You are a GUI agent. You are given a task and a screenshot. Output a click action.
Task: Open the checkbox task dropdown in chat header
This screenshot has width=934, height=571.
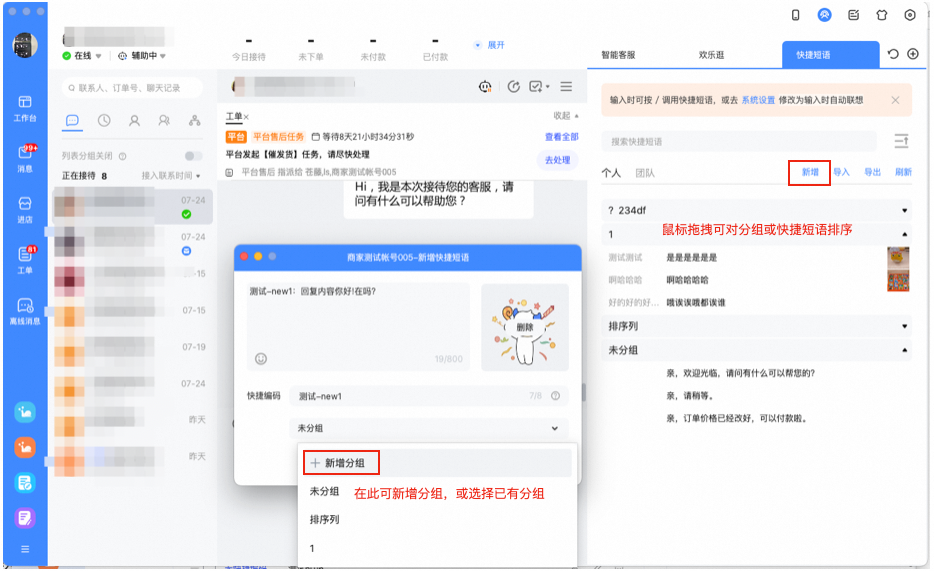click(539, 87)
